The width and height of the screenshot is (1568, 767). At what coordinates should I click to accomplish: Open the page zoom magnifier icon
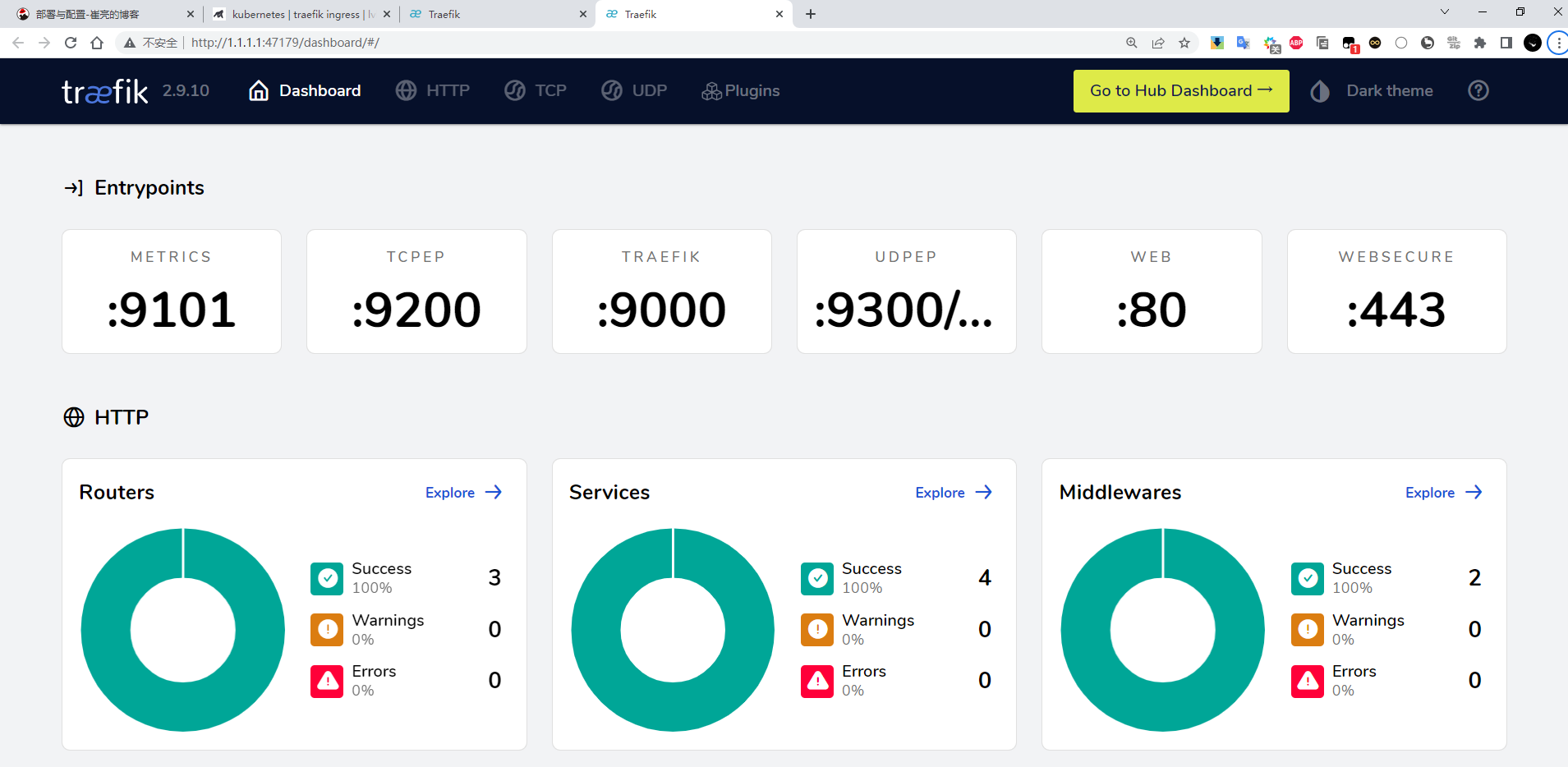pos(1132,43)
